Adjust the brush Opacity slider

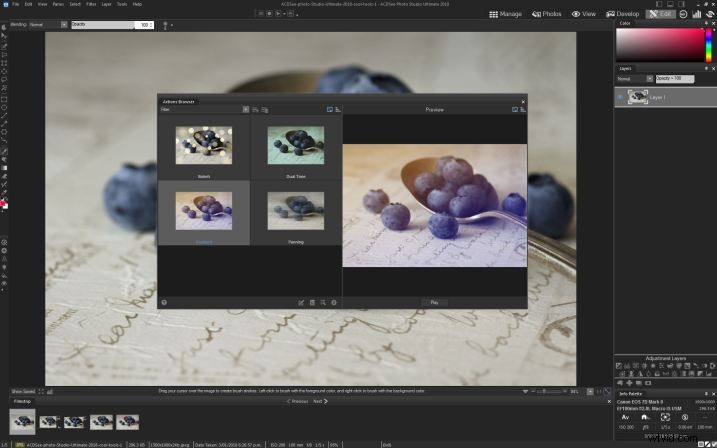point(103,25)
